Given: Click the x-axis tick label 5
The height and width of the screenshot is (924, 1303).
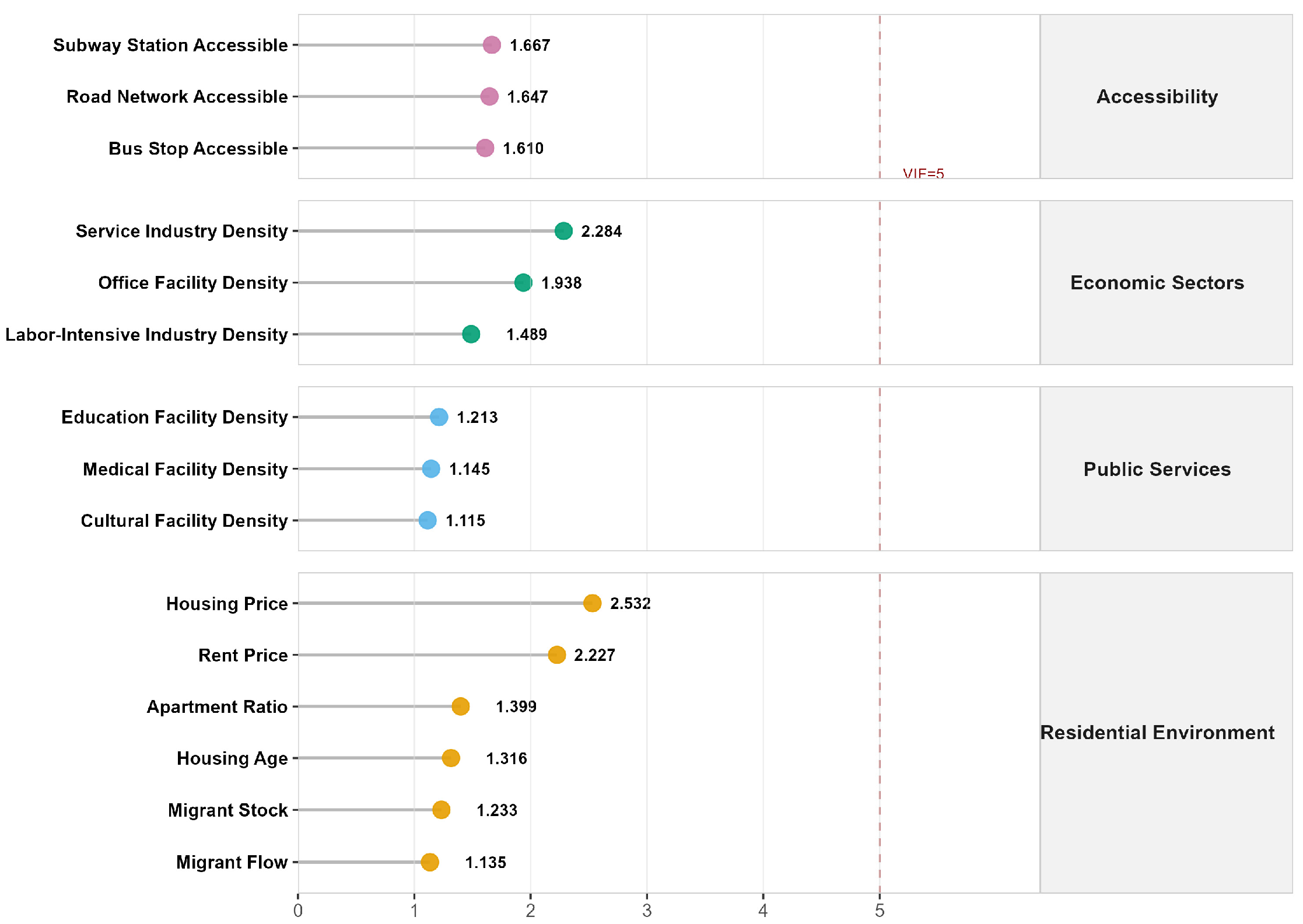Looking at the screenshot, I should point(880,911).
